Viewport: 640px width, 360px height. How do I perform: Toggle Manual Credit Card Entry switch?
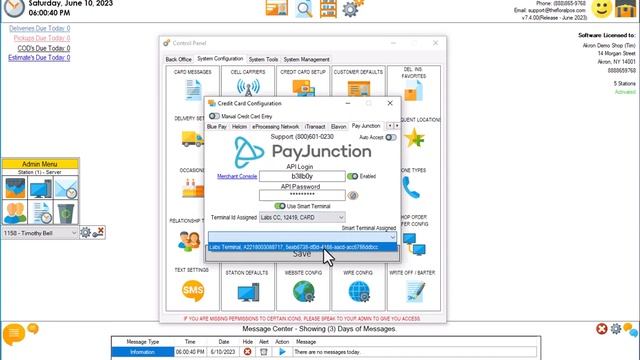point(214,116)
